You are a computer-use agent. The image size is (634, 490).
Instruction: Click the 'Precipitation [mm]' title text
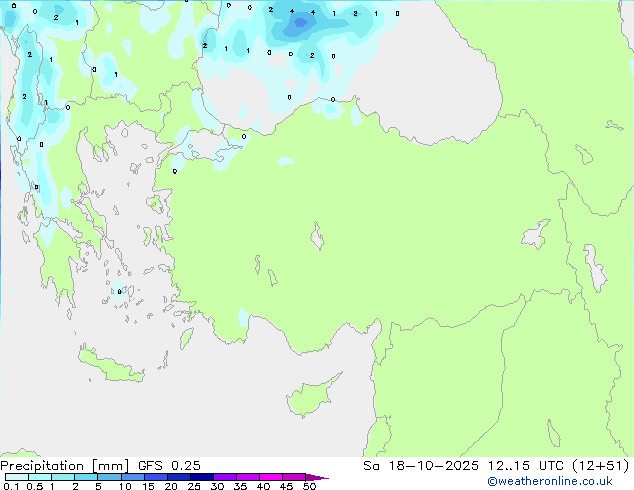pyautogui.click(x=64, y=466)
